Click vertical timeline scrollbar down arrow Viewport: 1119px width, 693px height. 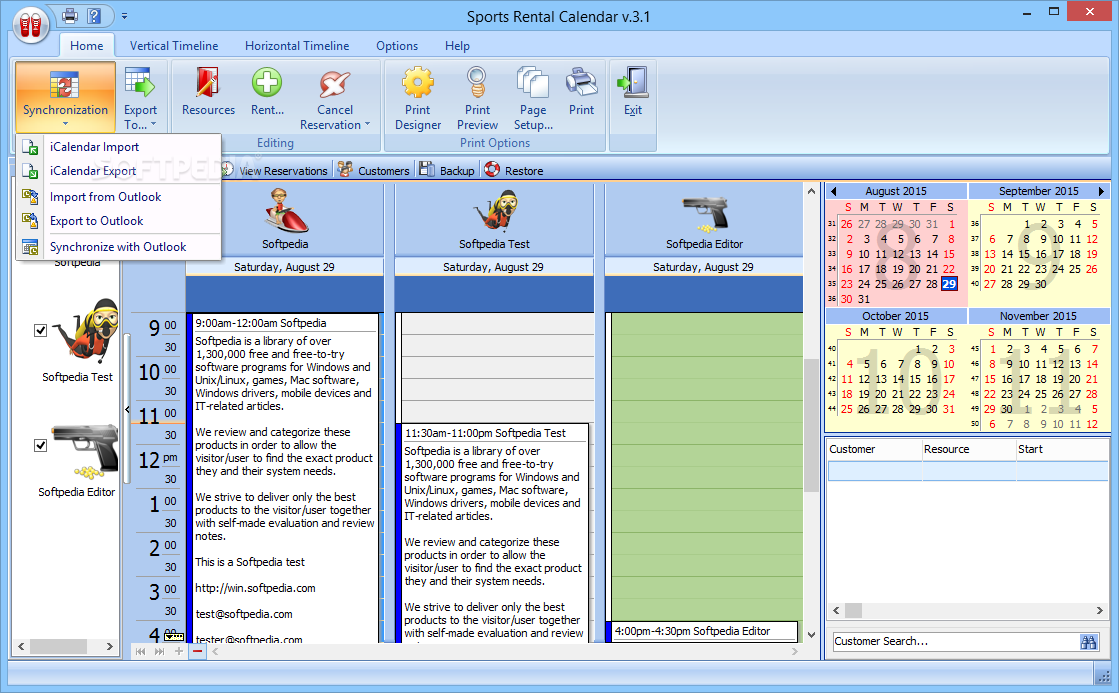click(811, 634)
